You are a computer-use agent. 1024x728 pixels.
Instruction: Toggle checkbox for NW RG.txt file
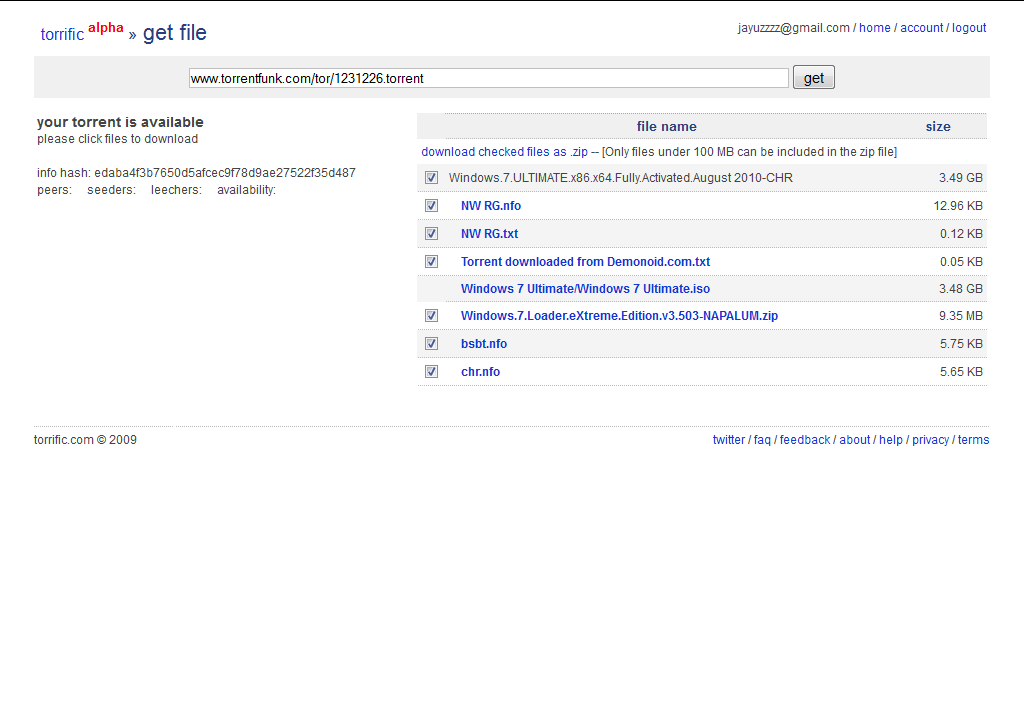pos(431,234)
